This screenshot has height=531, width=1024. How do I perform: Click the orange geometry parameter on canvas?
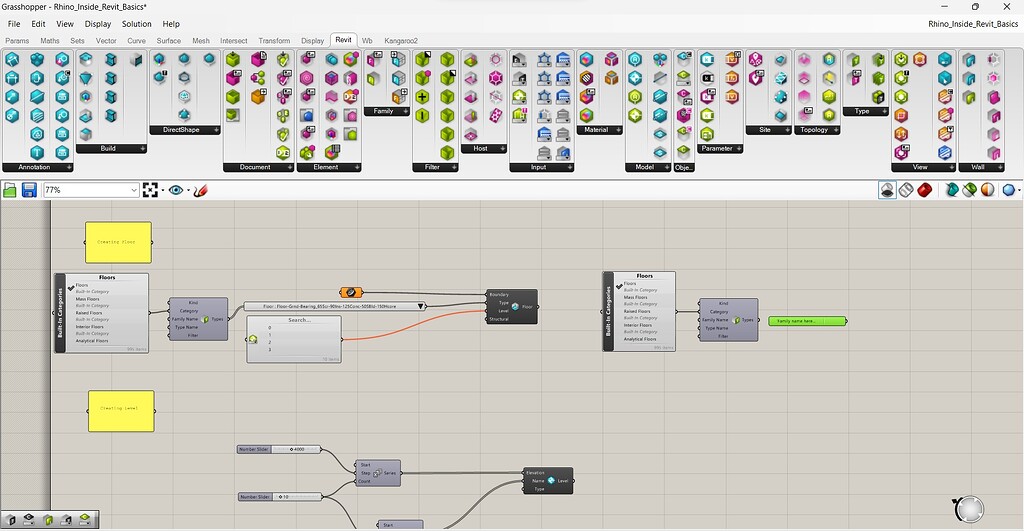point(351,293)
